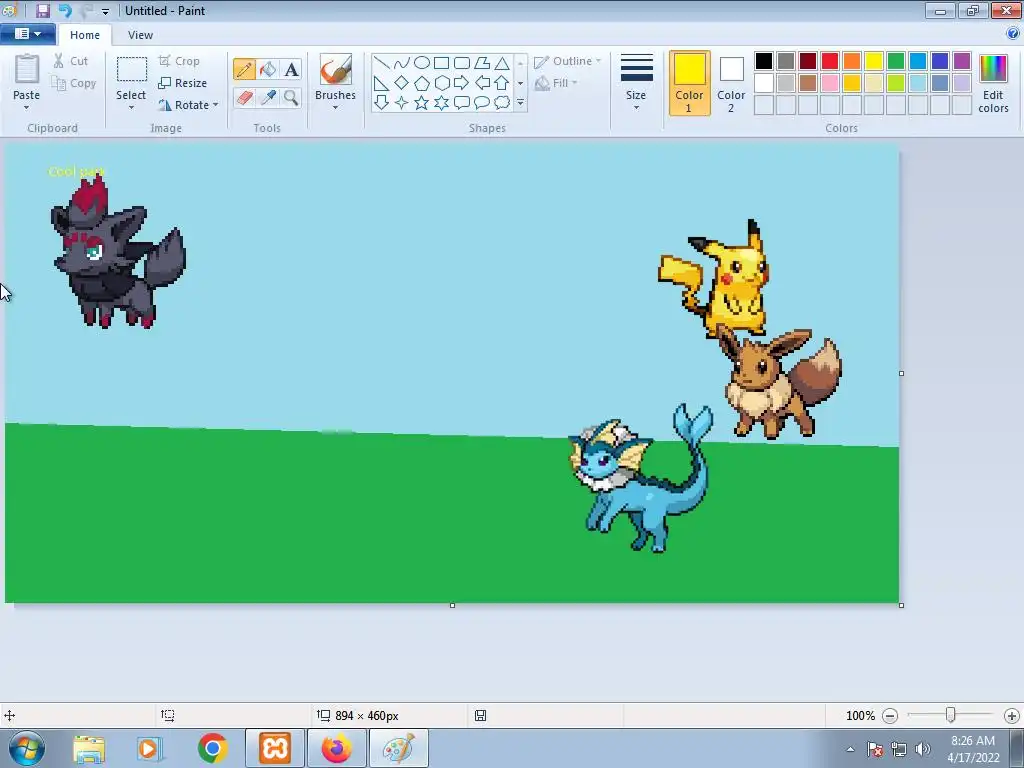Choose the Right triangle shape
This screenshot has width=1024, height=768.
(x=382, y=83)
